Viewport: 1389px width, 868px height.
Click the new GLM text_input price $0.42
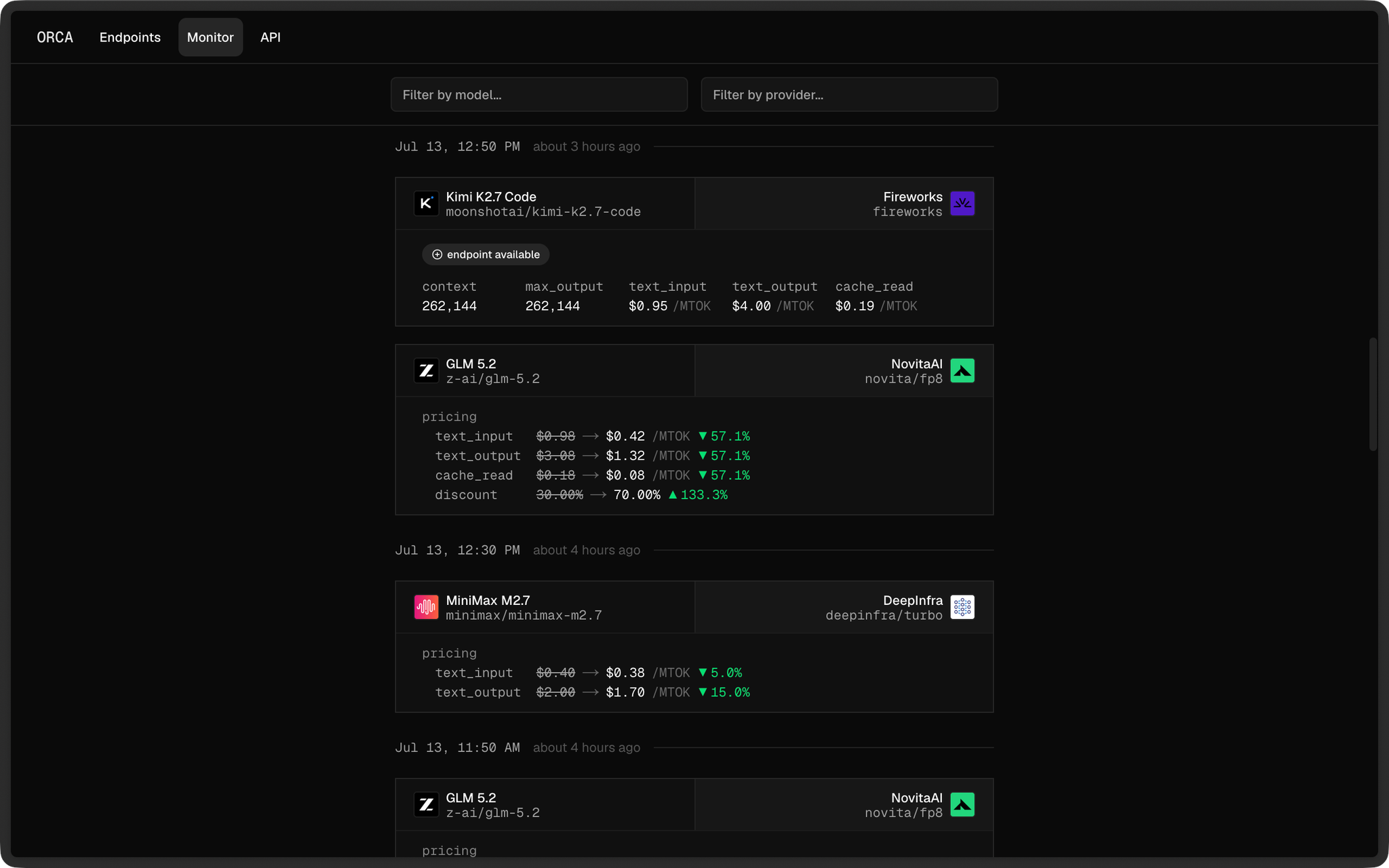click(x=625, y=437)
